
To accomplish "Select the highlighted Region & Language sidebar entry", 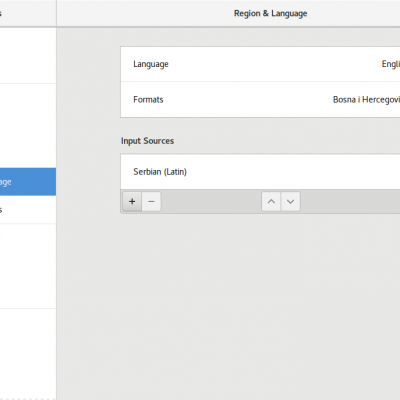I will coord(28,182).
